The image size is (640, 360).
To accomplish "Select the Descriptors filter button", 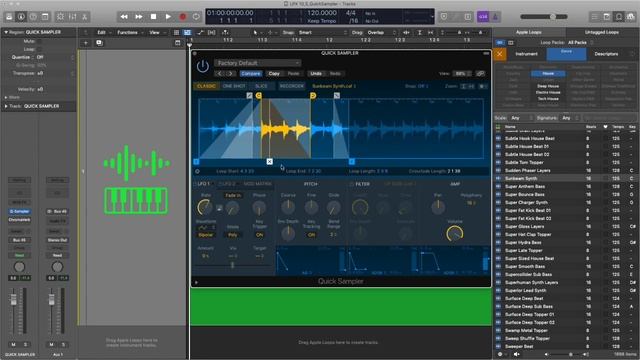I will click(606, 54).
